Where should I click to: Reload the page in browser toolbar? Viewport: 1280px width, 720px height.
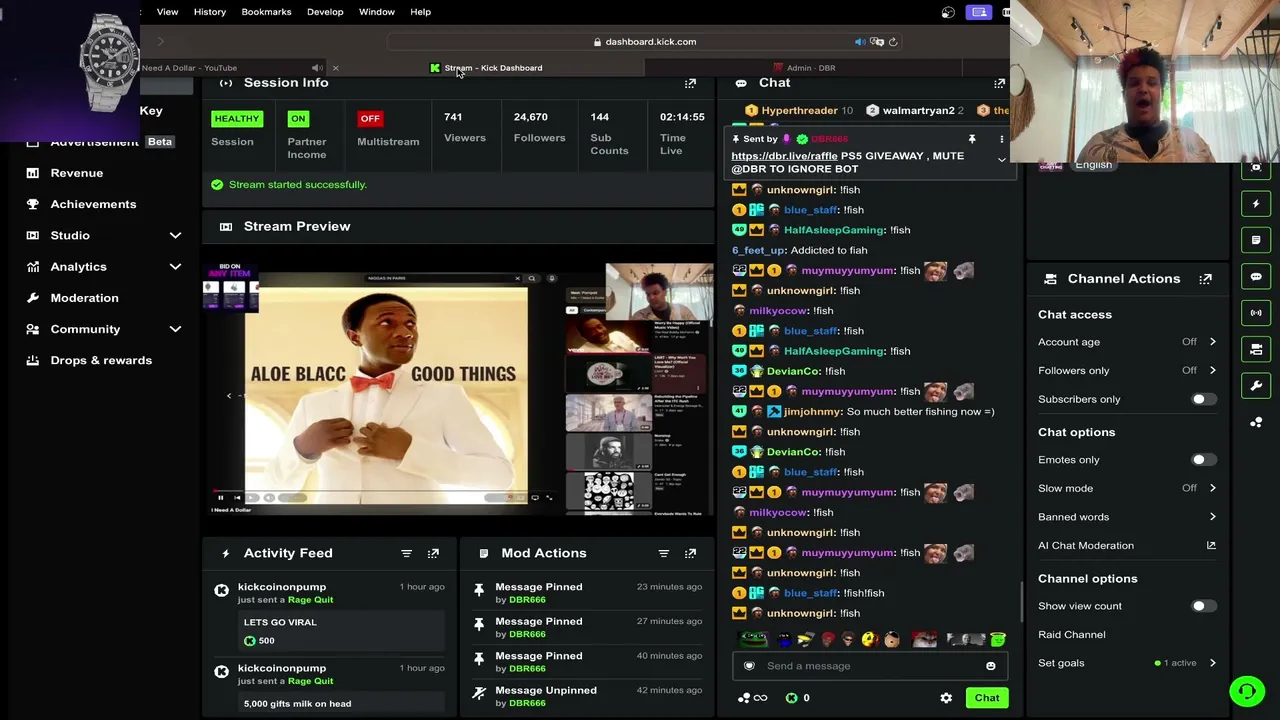pos(893,42)
